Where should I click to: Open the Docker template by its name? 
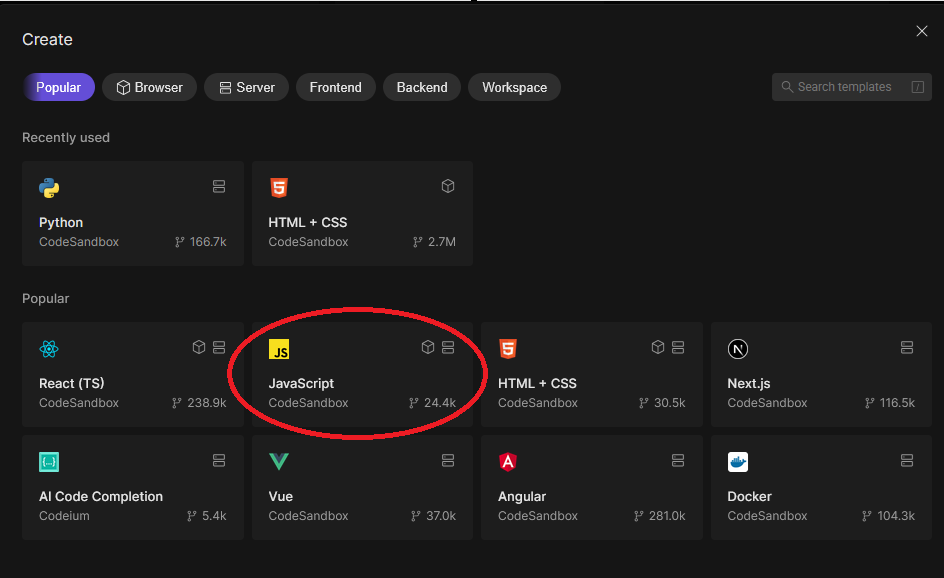tap(750, 496)
